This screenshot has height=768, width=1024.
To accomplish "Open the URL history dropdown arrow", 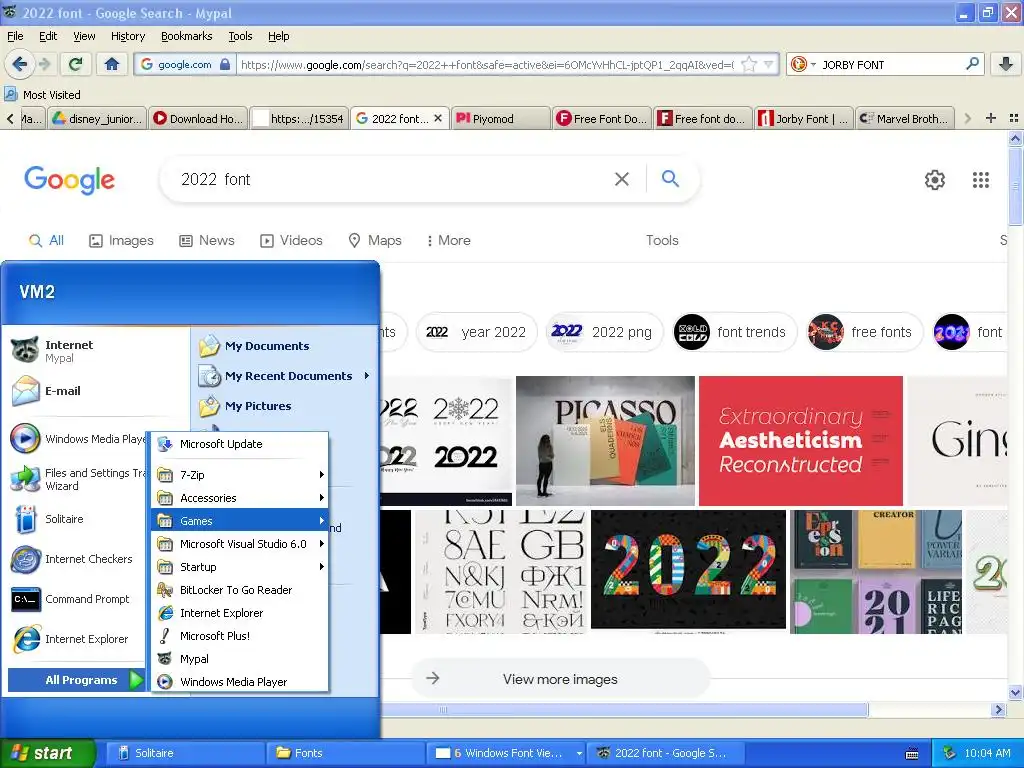I will pos(769,64).
